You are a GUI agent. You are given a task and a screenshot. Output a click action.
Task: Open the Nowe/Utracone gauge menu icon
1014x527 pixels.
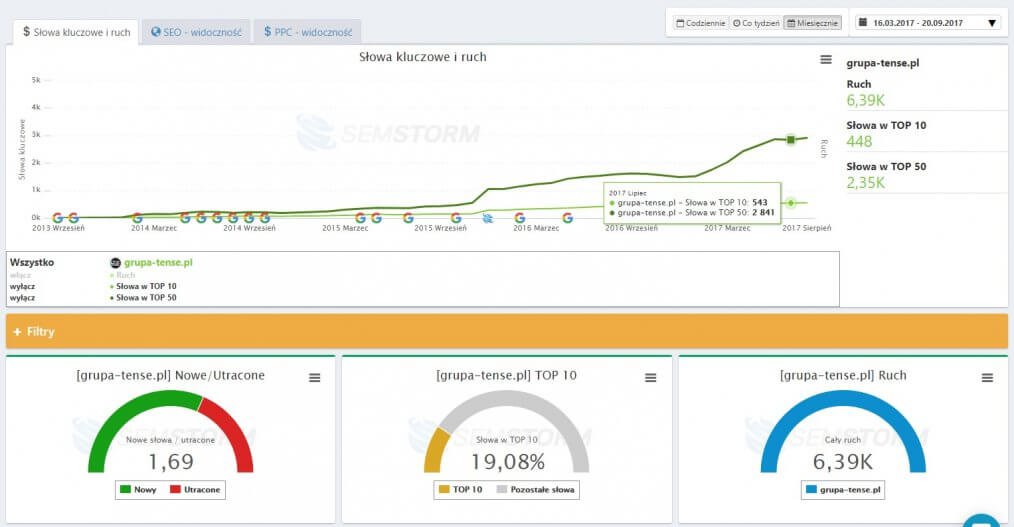(314, 378)
